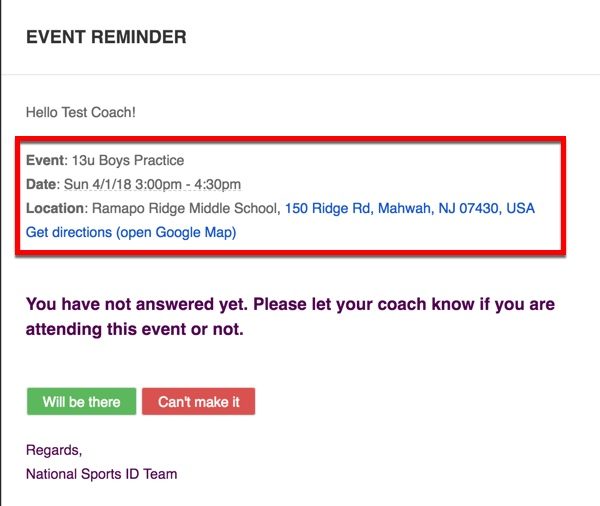Click the National Sports ID Team signature
The width and height of the screenshot is (600, 506).
pos(101,474)
